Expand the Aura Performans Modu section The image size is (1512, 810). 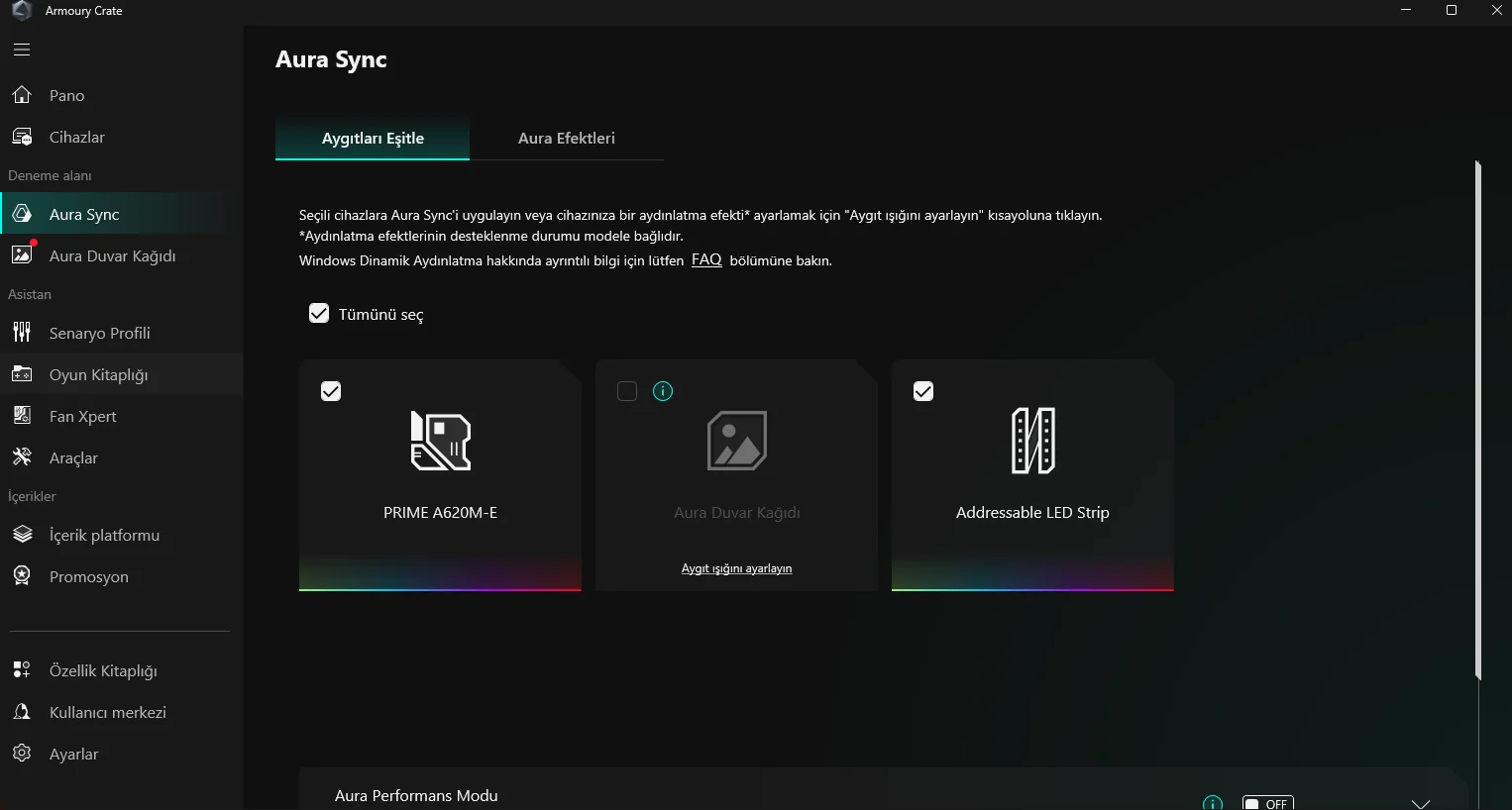pos(1421,803)
